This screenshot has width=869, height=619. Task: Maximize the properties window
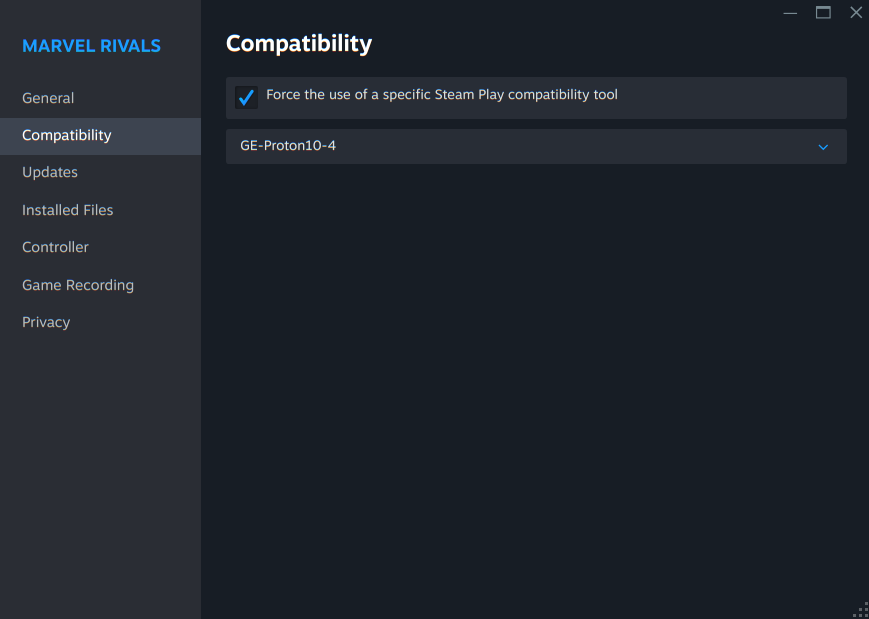click(823, 13)
